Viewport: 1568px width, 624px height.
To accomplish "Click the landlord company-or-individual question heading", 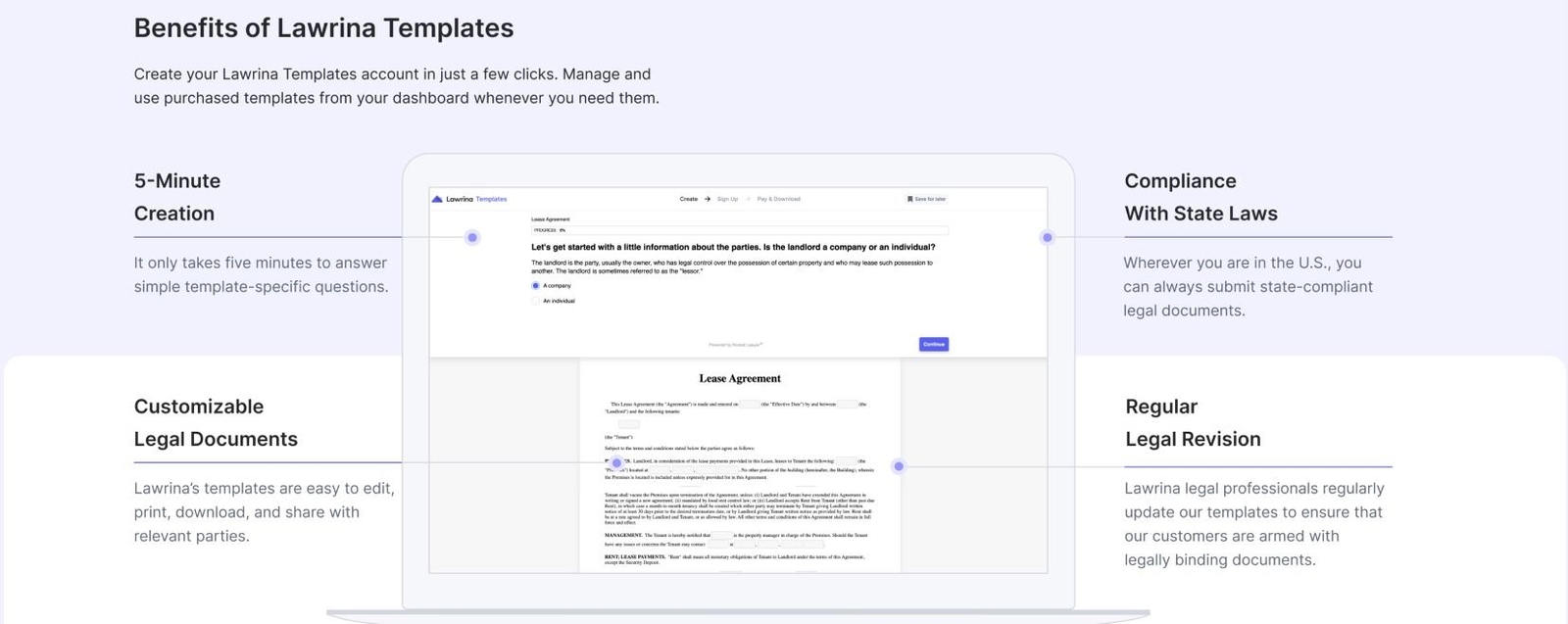I will (x=733, y=247).
